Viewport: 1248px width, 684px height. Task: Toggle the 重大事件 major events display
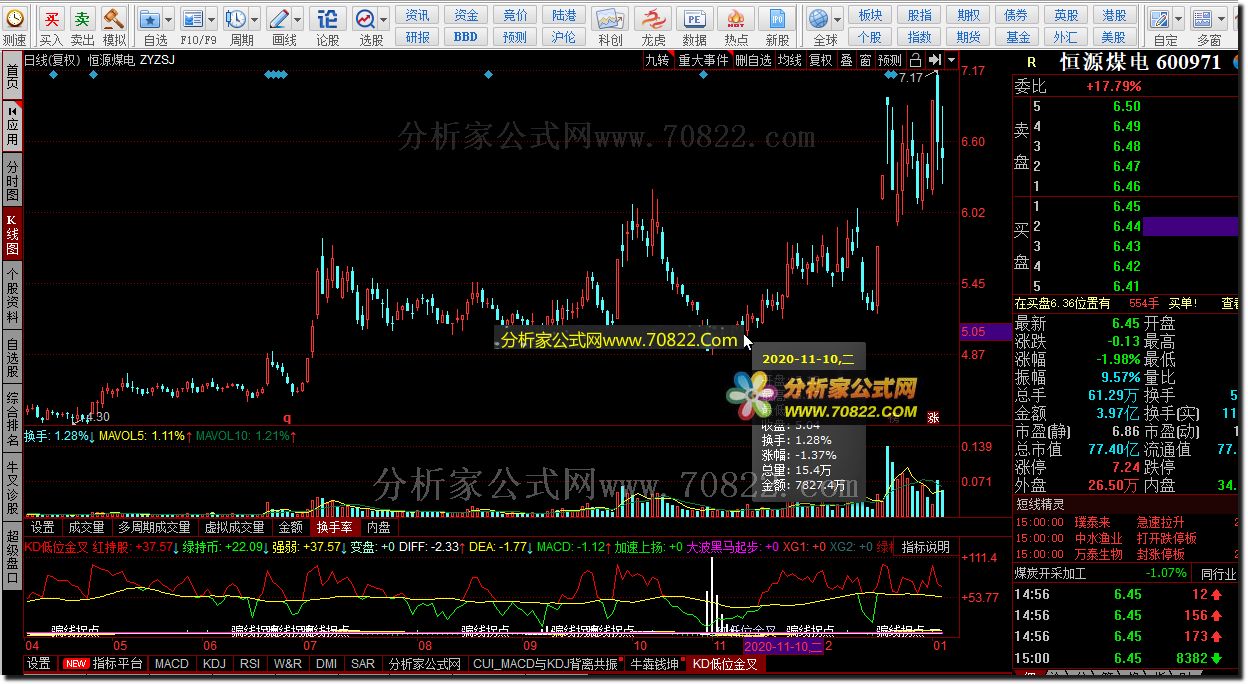704,60
